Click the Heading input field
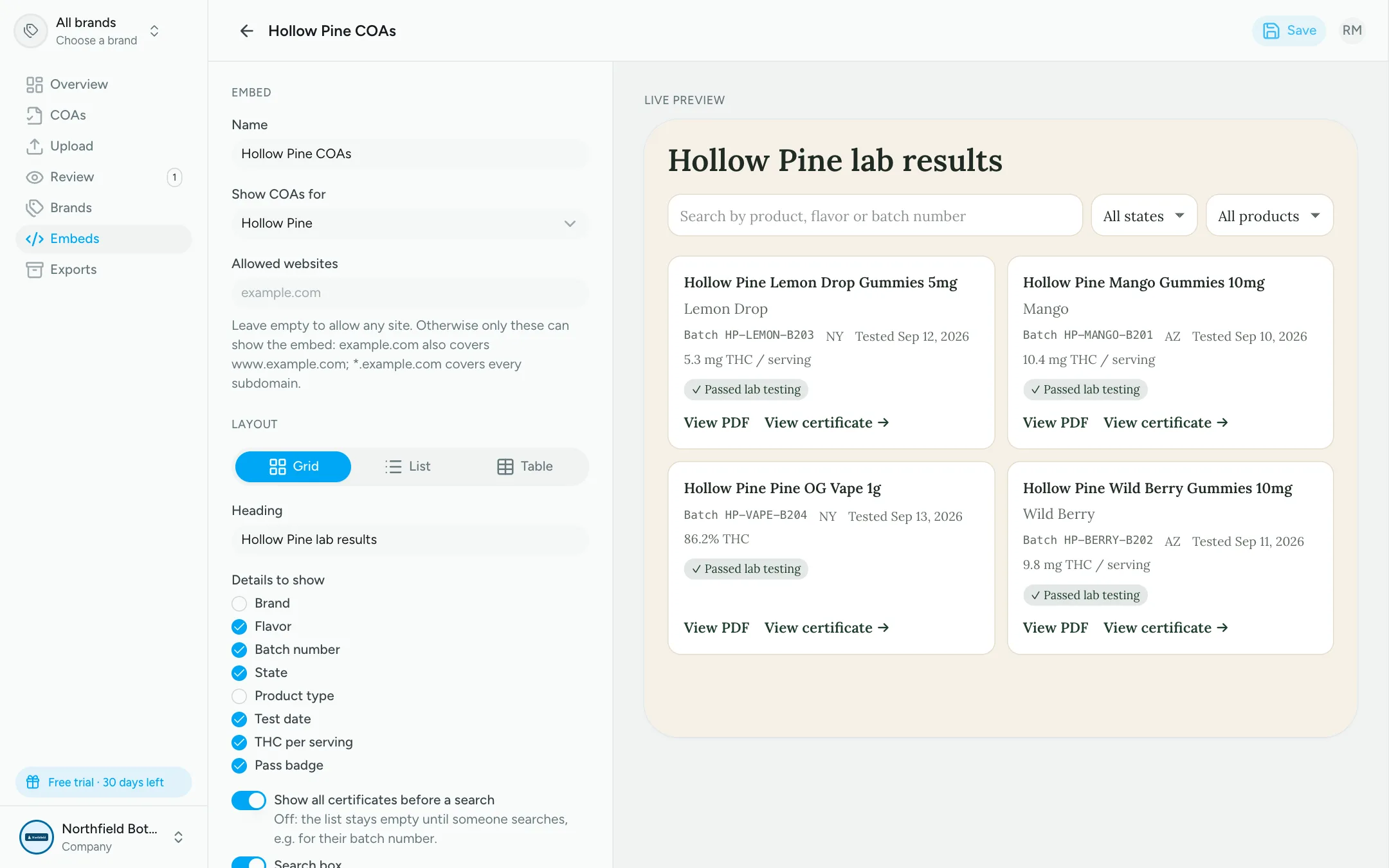This screenshot has width=1389, height=868. (409, 539)
